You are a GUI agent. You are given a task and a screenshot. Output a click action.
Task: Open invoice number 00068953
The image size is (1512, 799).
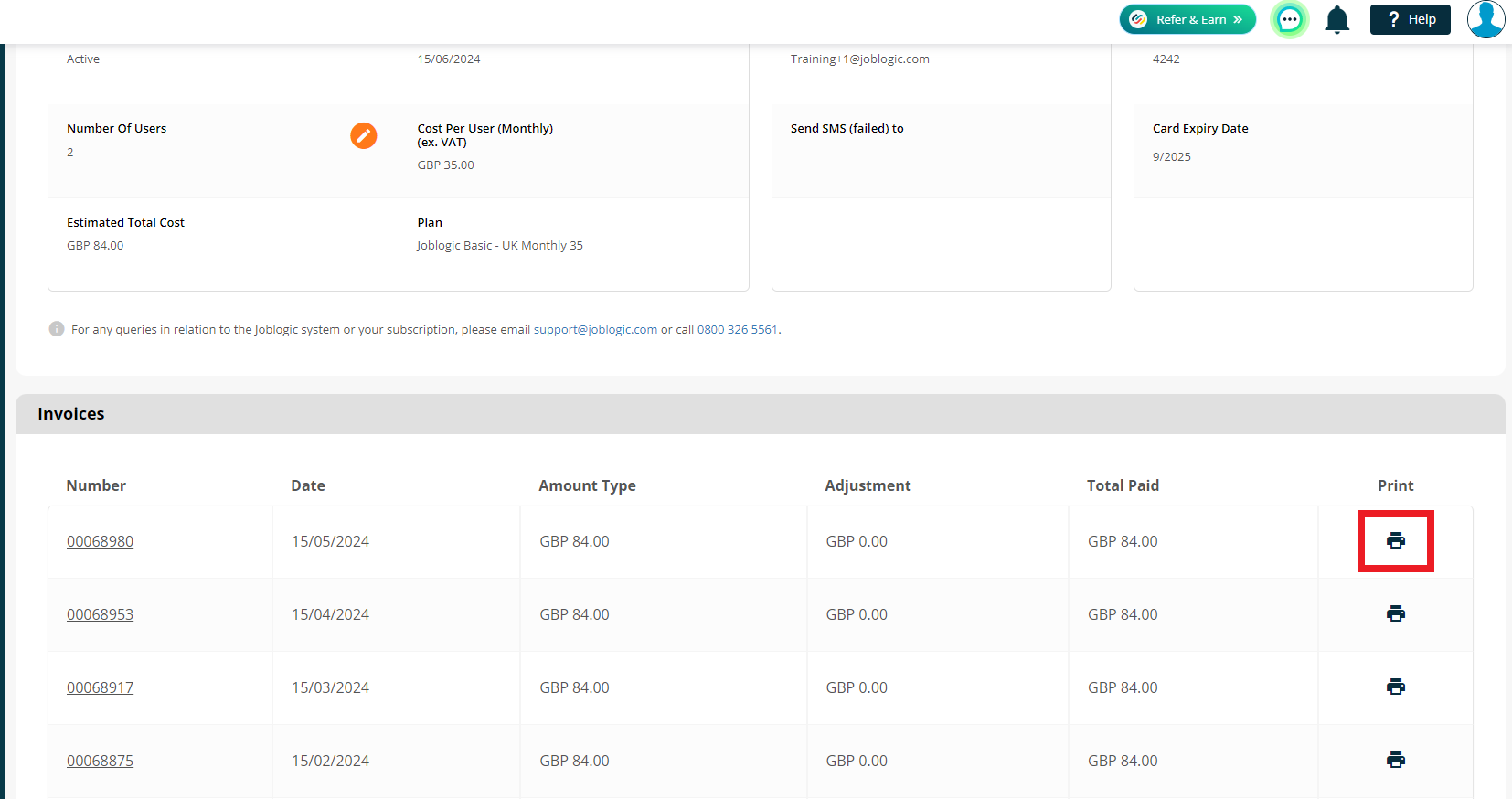point(100,614)
